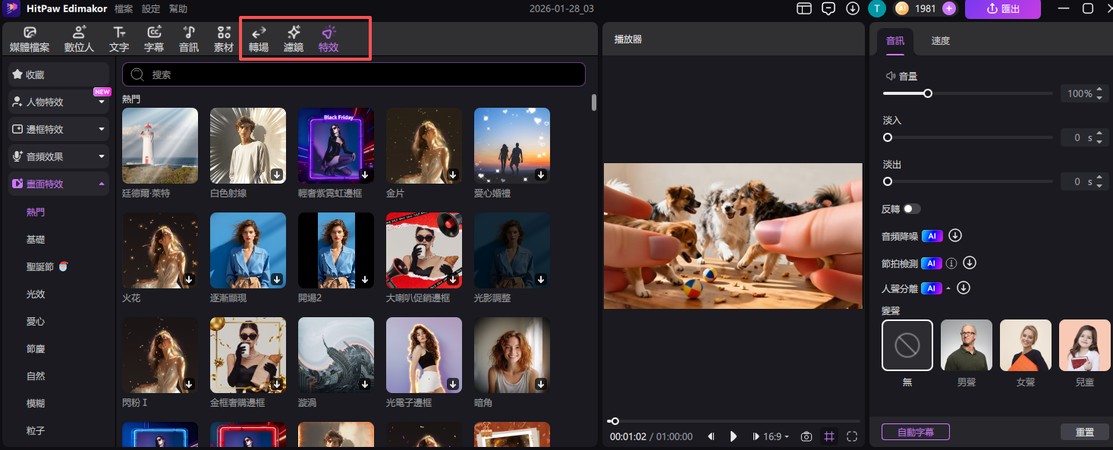Open the download center icon in title bar

click(852, 9)
